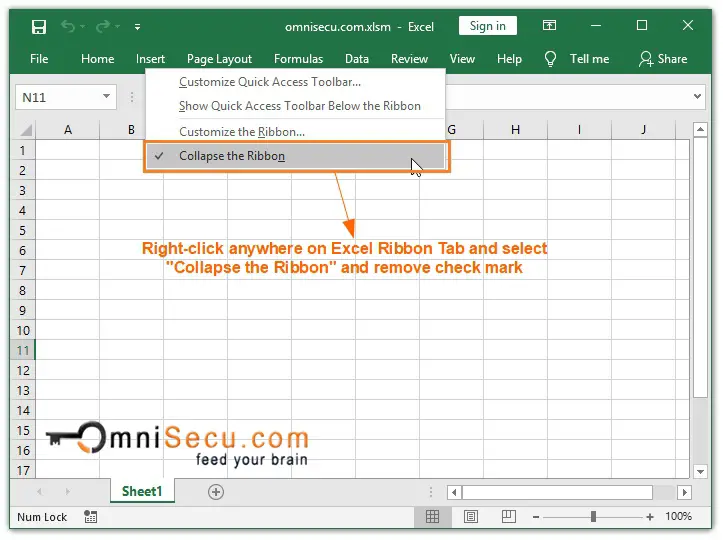Select row 5 header

[22, 230]
